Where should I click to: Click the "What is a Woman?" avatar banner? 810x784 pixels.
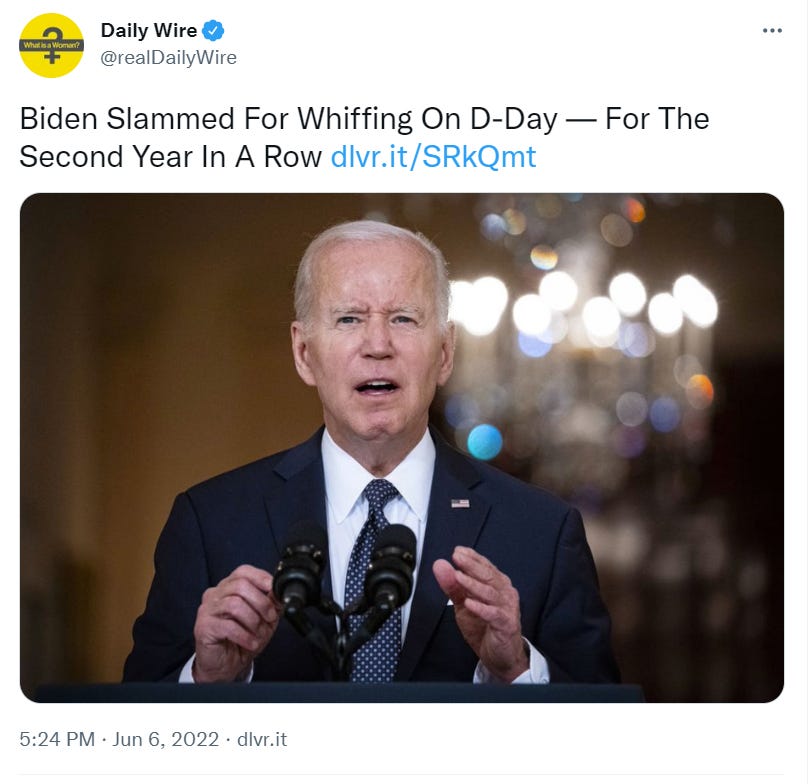51,45
